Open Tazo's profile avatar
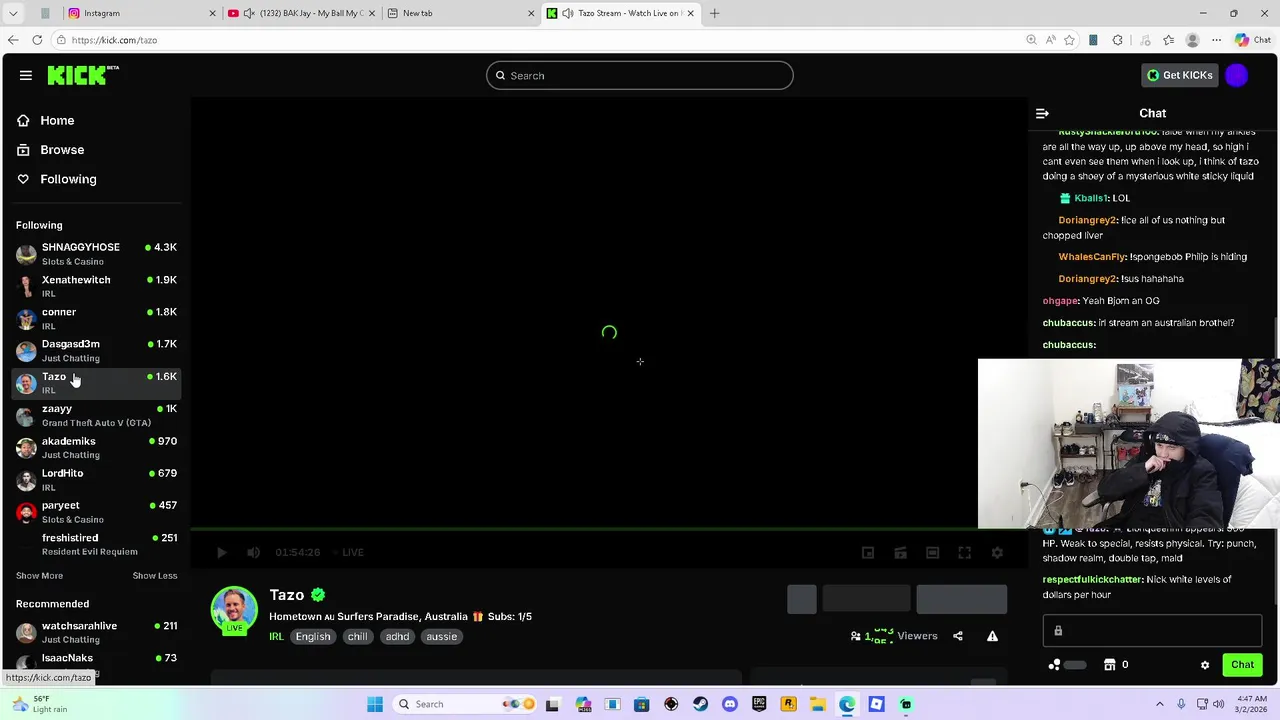The height and width of the screenshot is (720, 1280). click(x=234, y=610)
